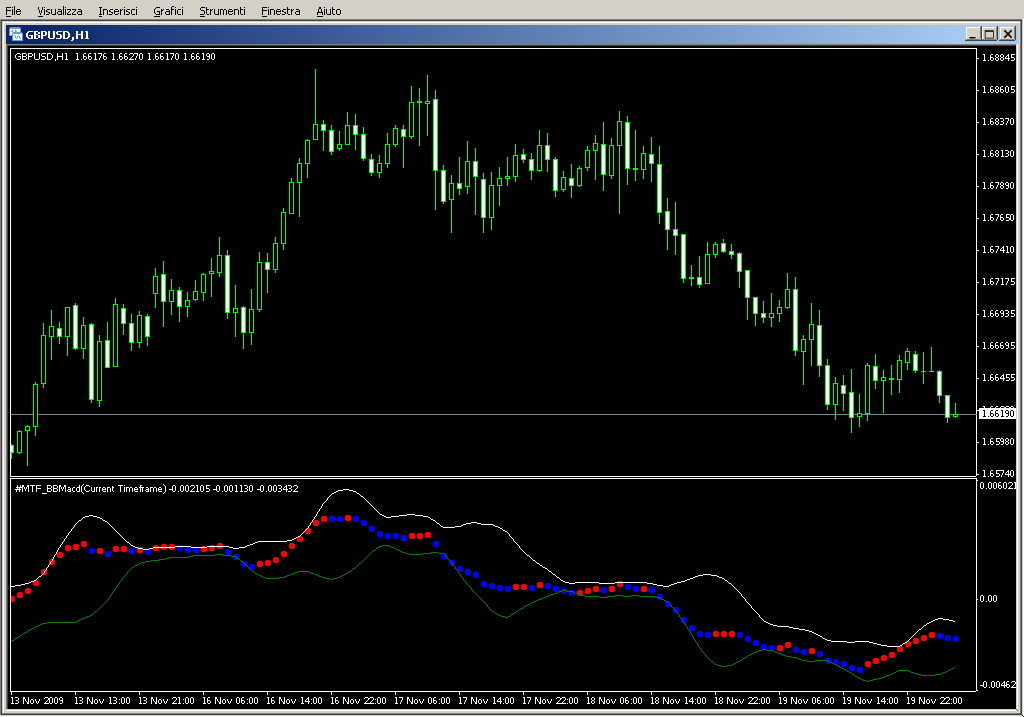Open the Inserisci menu
The height and width of the screenshot is (717, 1024).
tap(118, 11)
